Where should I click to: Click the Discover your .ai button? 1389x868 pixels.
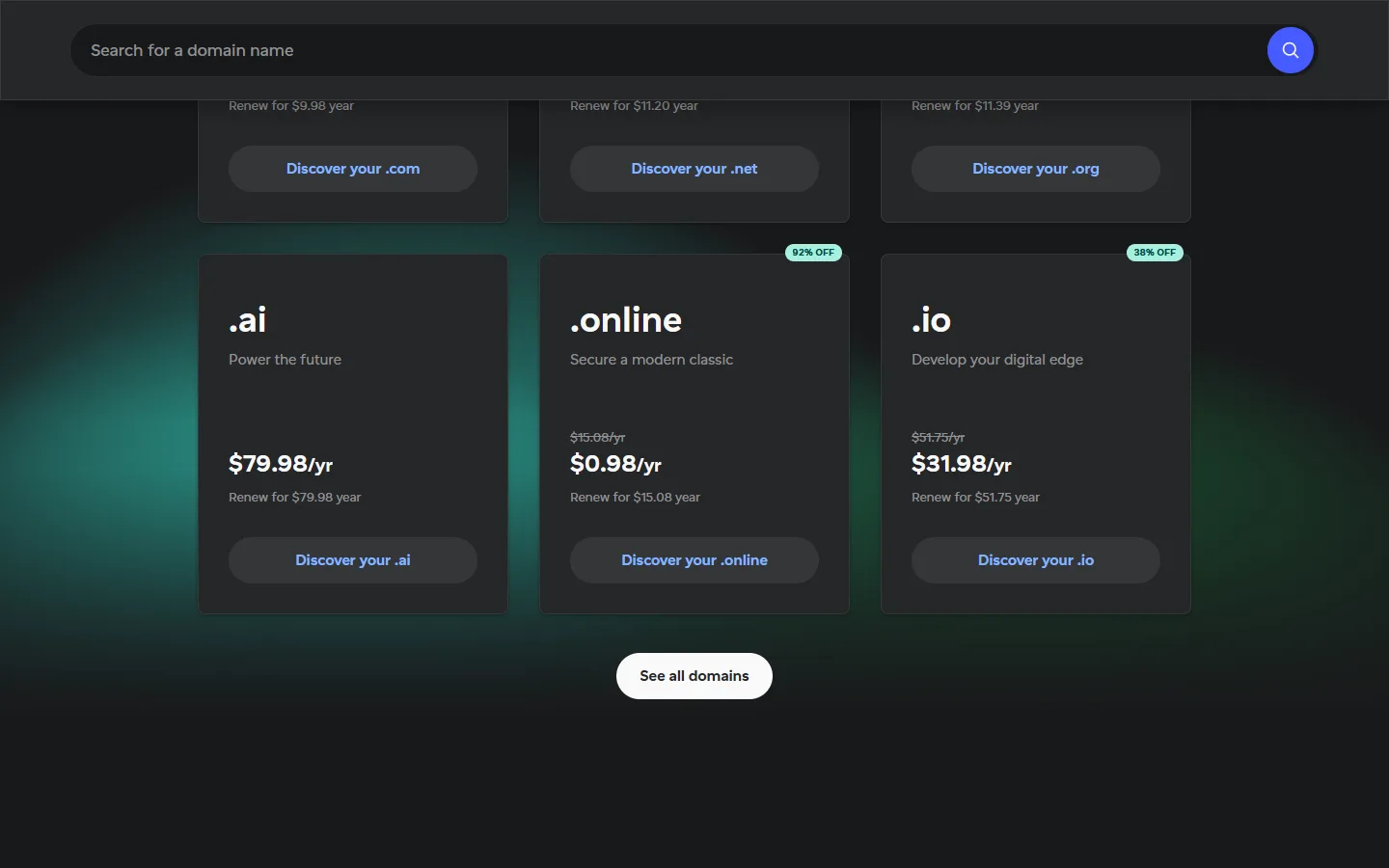coord(353,560)
